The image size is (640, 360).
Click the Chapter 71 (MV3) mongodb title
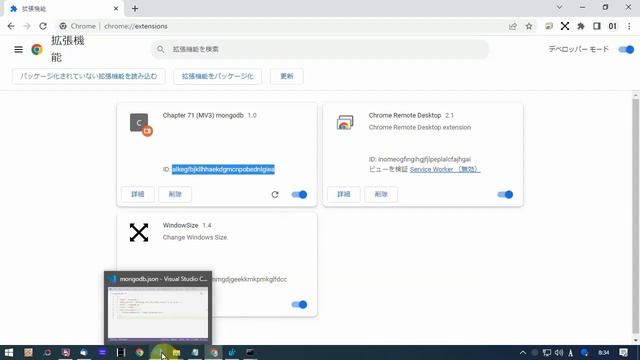pos(203,116)
